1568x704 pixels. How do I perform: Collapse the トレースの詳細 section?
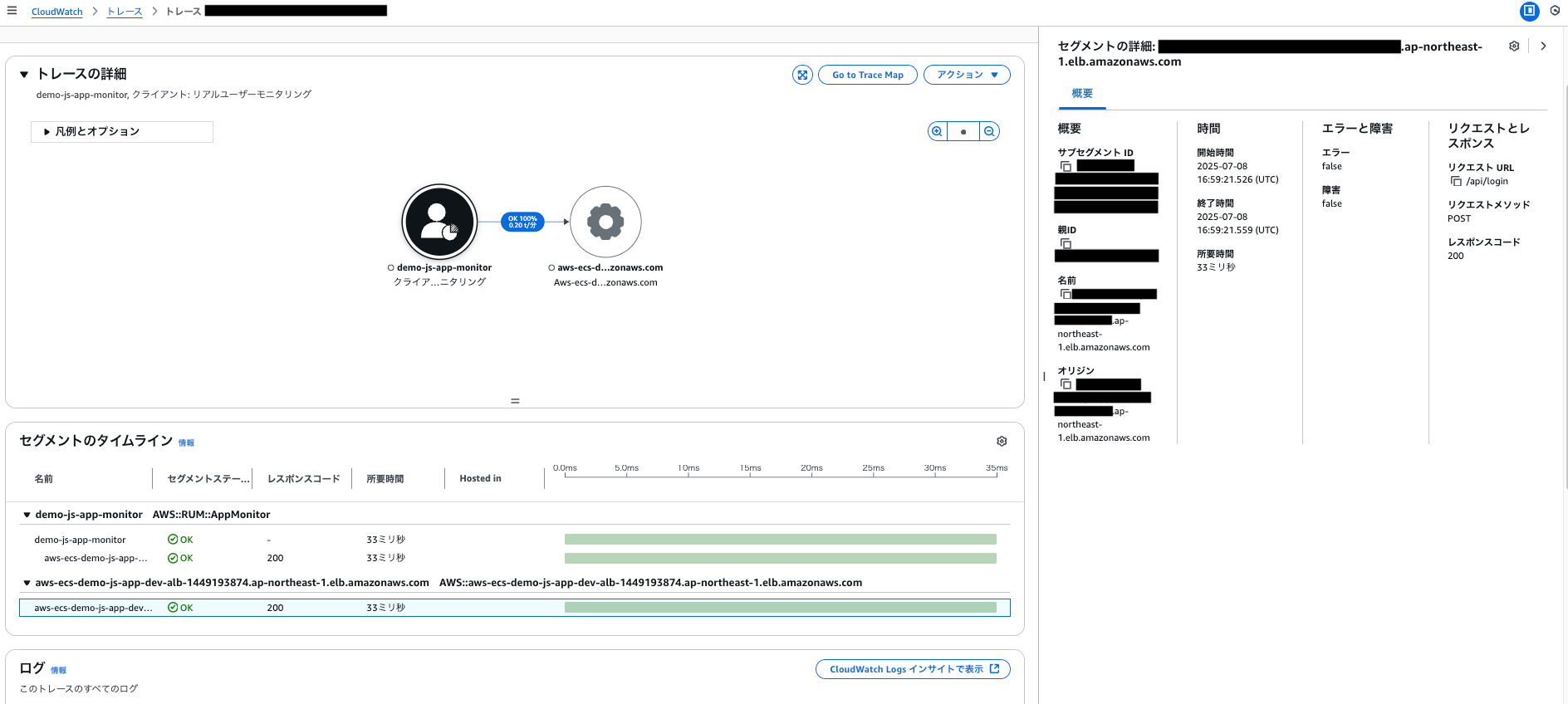24,75
